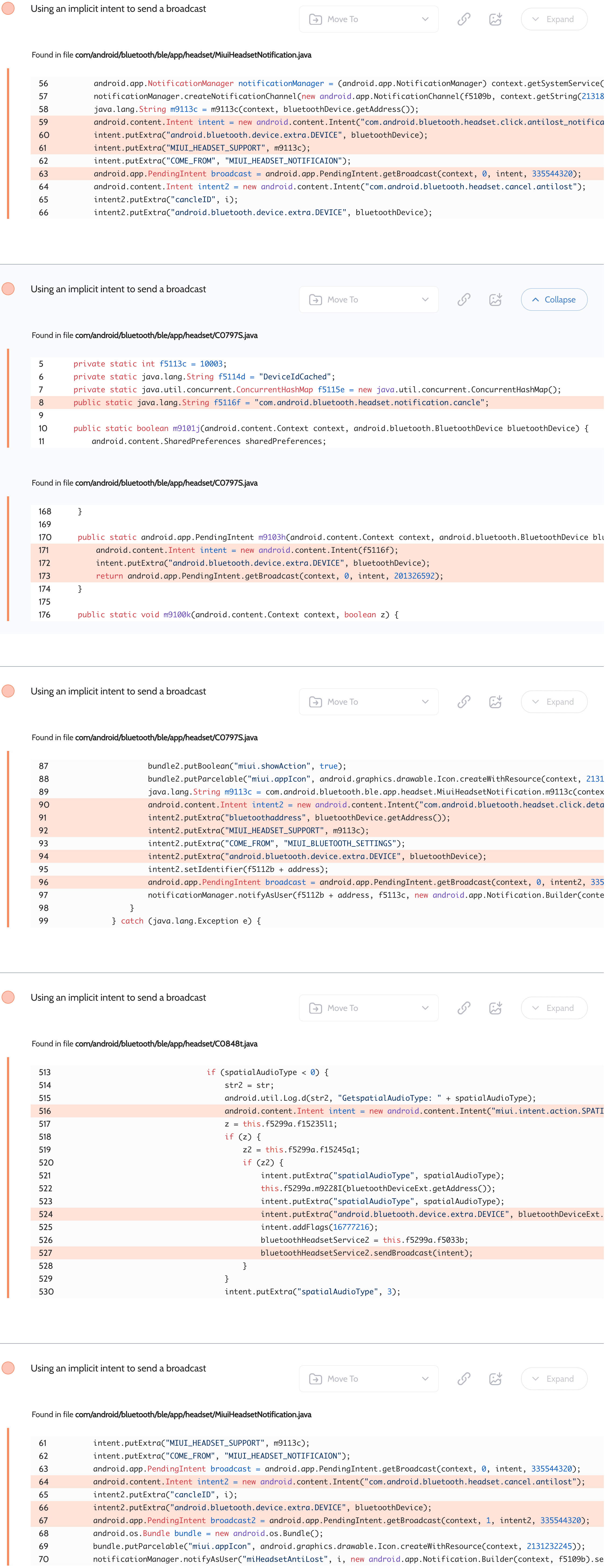This screenshot has height=1568, width=606.
Task: Click image icon beside the Collapse button
Action: coord(495,300)
